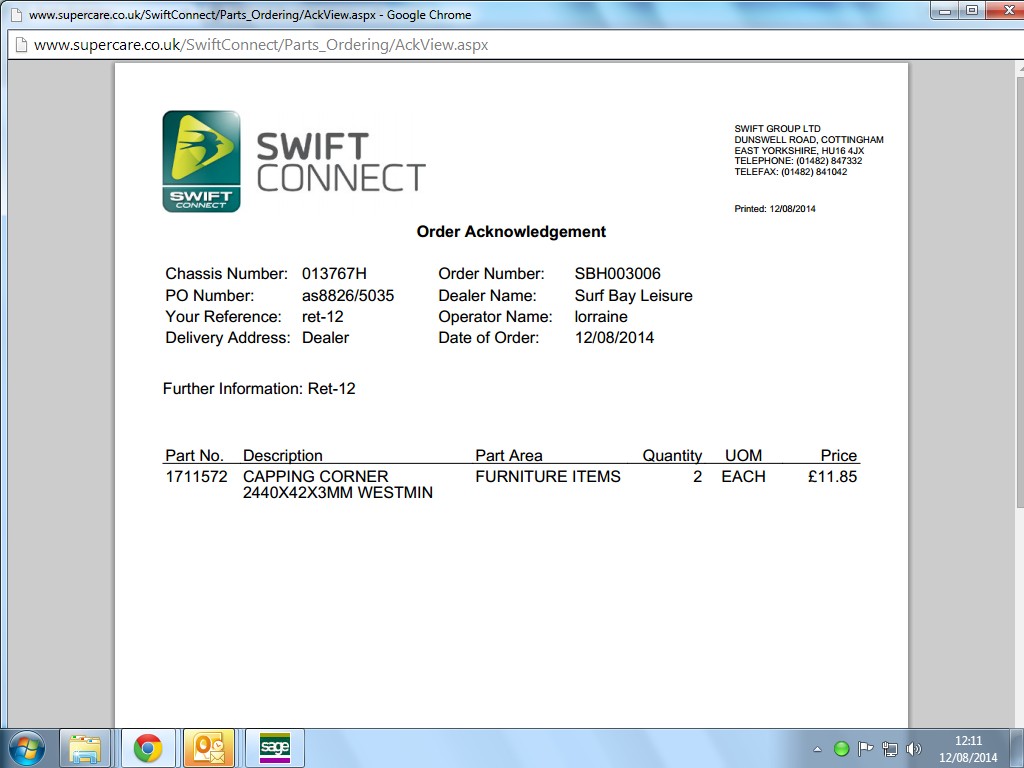Click the page icon in address bar

(21, 44)
